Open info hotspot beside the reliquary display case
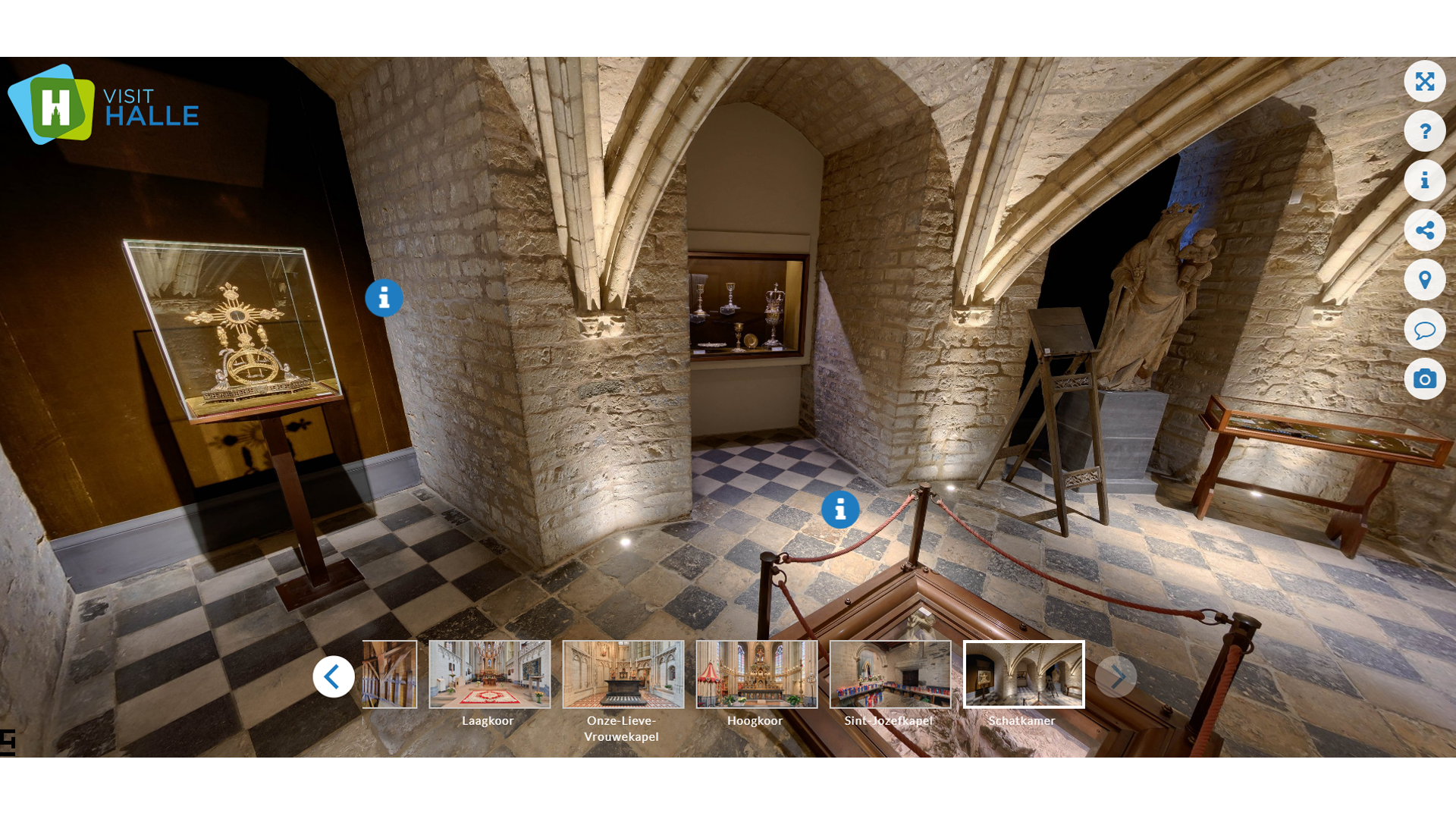The height and width of the screenshot is (819, 1456). click(x=384, y=298)
